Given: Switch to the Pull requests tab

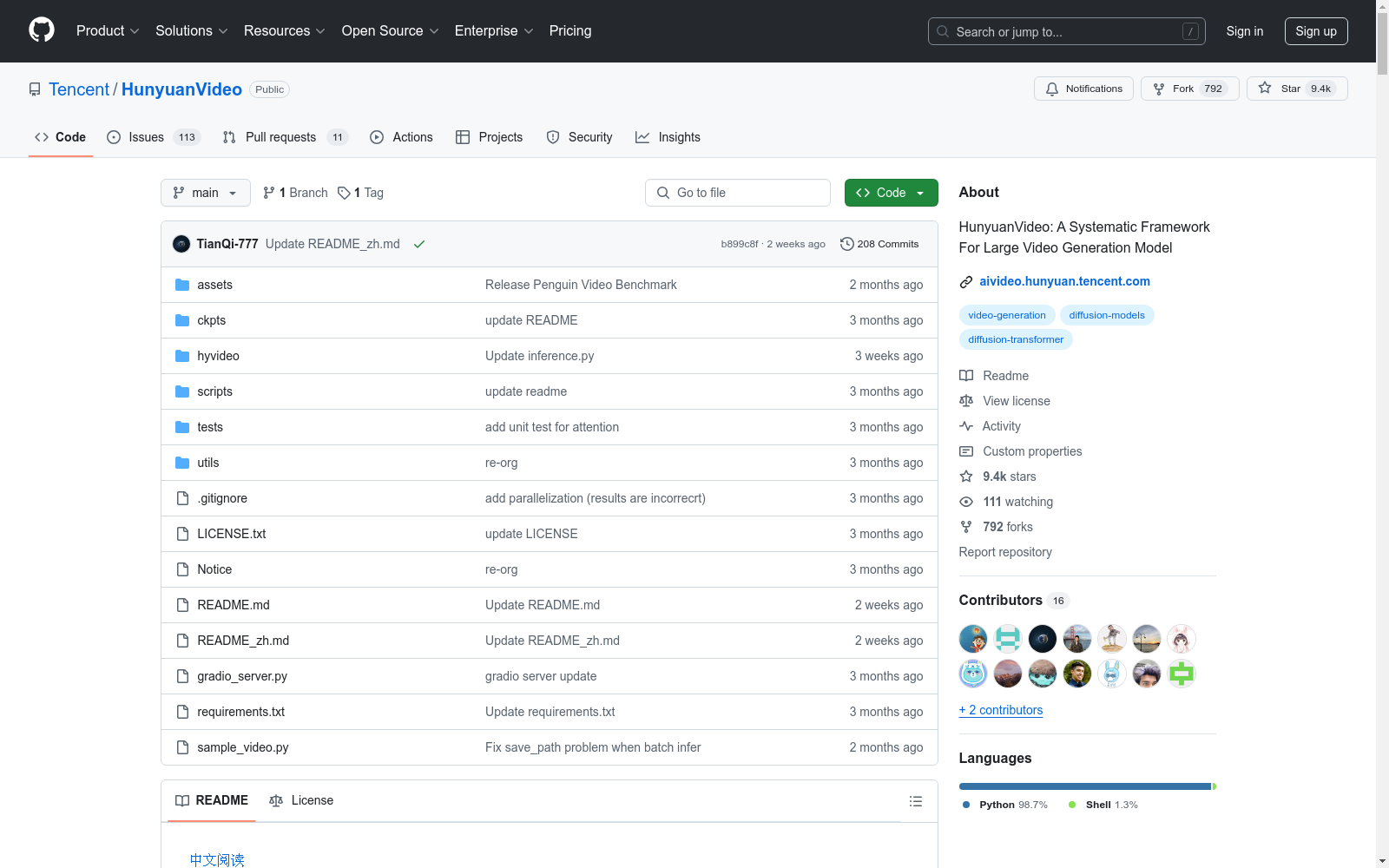Looking at the screenshot, I should tap(285, 137).
